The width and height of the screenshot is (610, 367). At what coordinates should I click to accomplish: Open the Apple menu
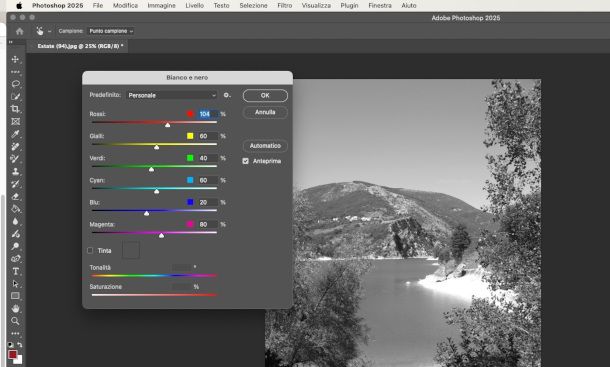point(19,5)
